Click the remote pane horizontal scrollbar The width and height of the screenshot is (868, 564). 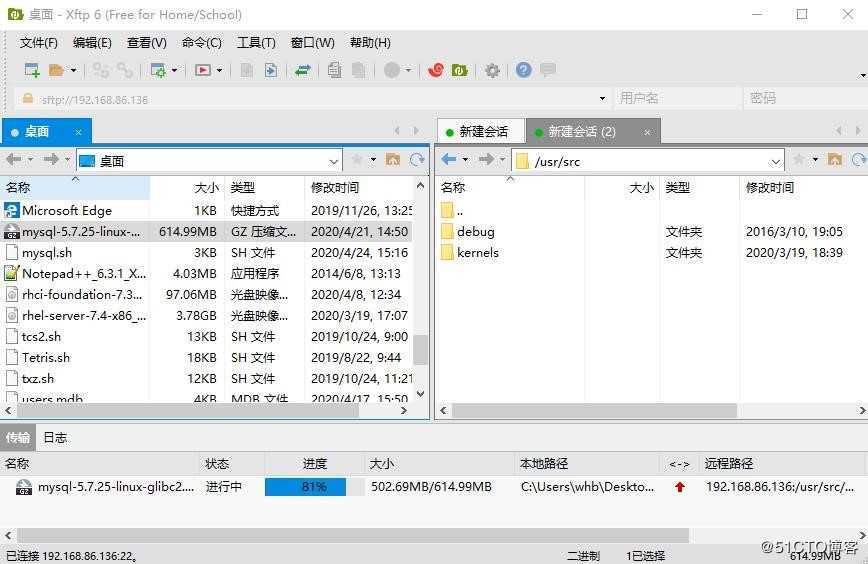point(595,410)
